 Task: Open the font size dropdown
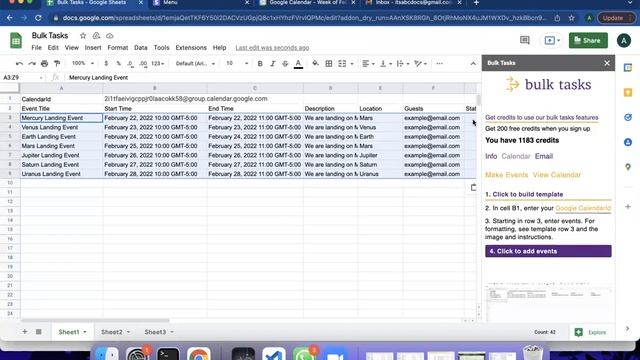pyautogui.click(x=237, y=63)
